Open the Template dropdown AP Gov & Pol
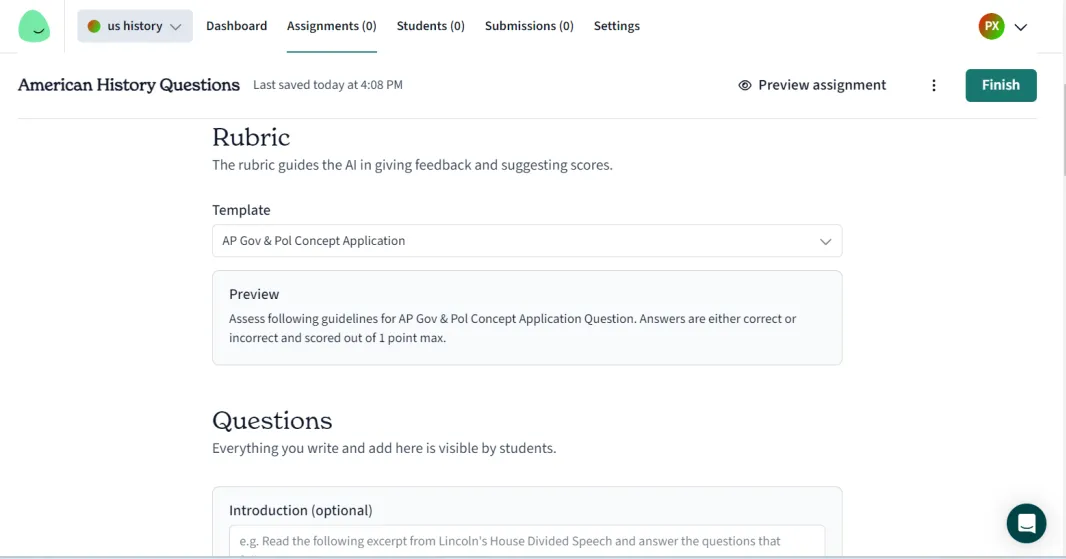Viewport: 1066px width, 559px height. (527, 241)
